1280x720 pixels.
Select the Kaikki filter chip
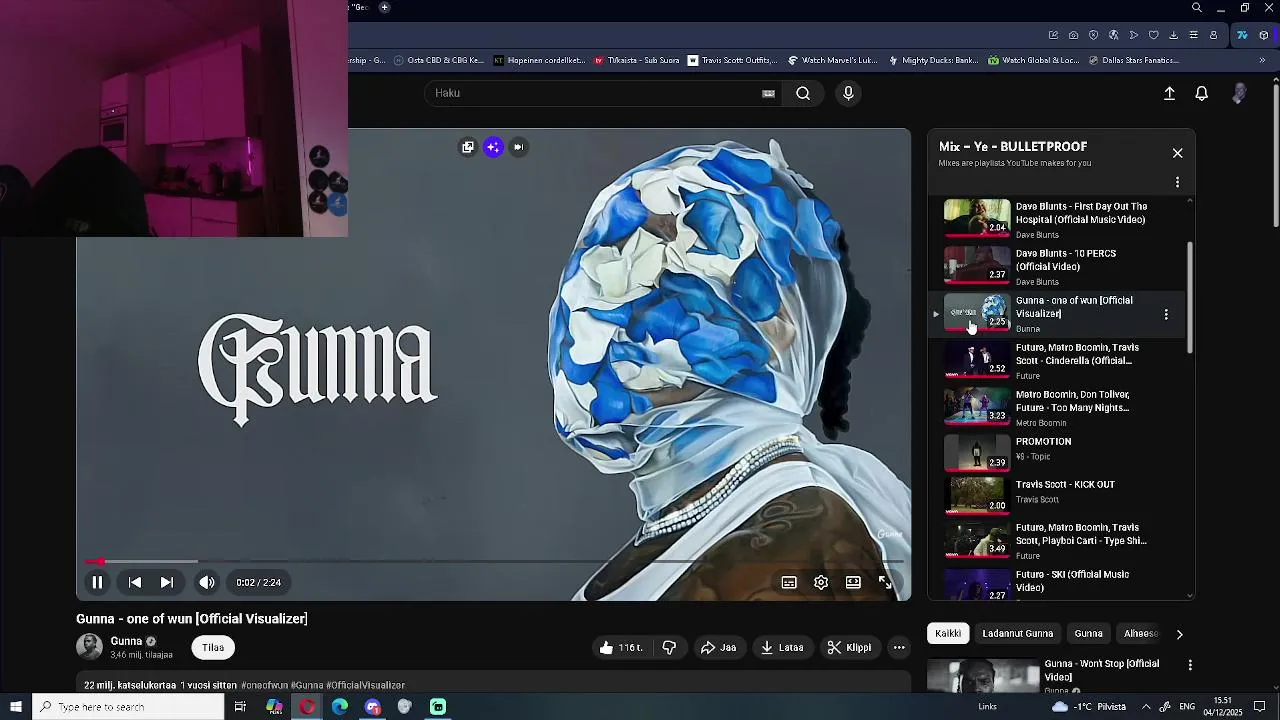(948, 633)
